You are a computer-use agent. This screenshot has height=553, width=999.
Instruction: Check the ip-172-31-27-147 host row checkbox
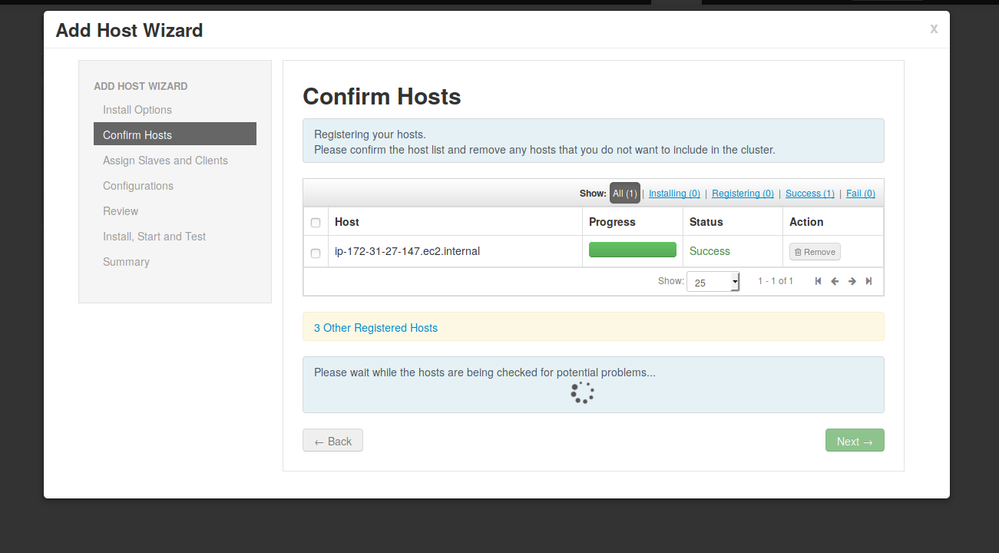point(316,253)
